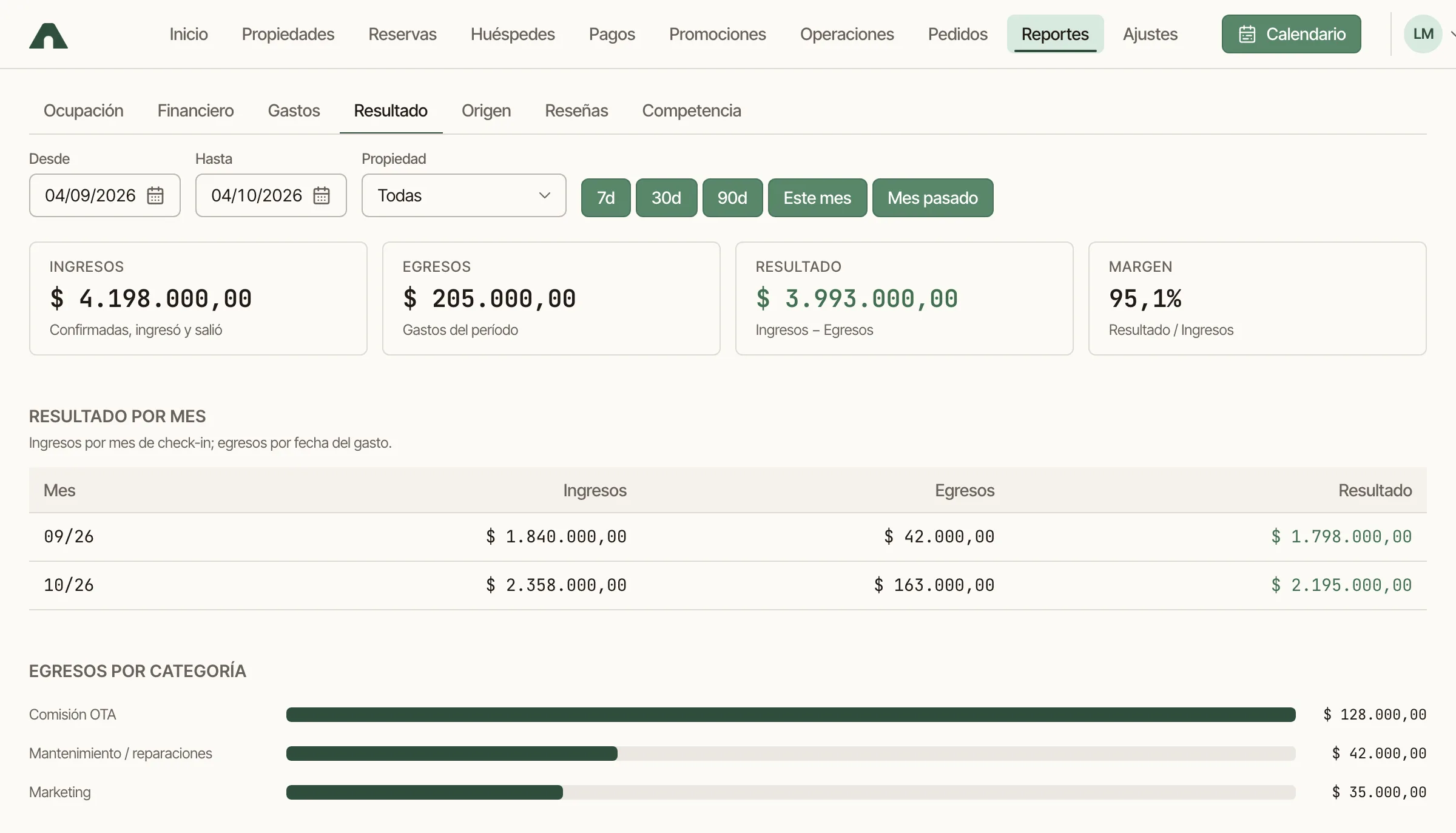Open the Hasta date calendar picker icon
The width and height of the screenshot is (1456, 833).
tap(322, 195)
